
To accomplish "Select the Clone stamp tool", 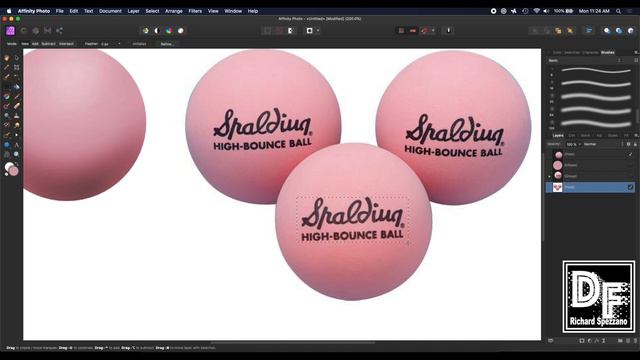I will coord(16,116).
